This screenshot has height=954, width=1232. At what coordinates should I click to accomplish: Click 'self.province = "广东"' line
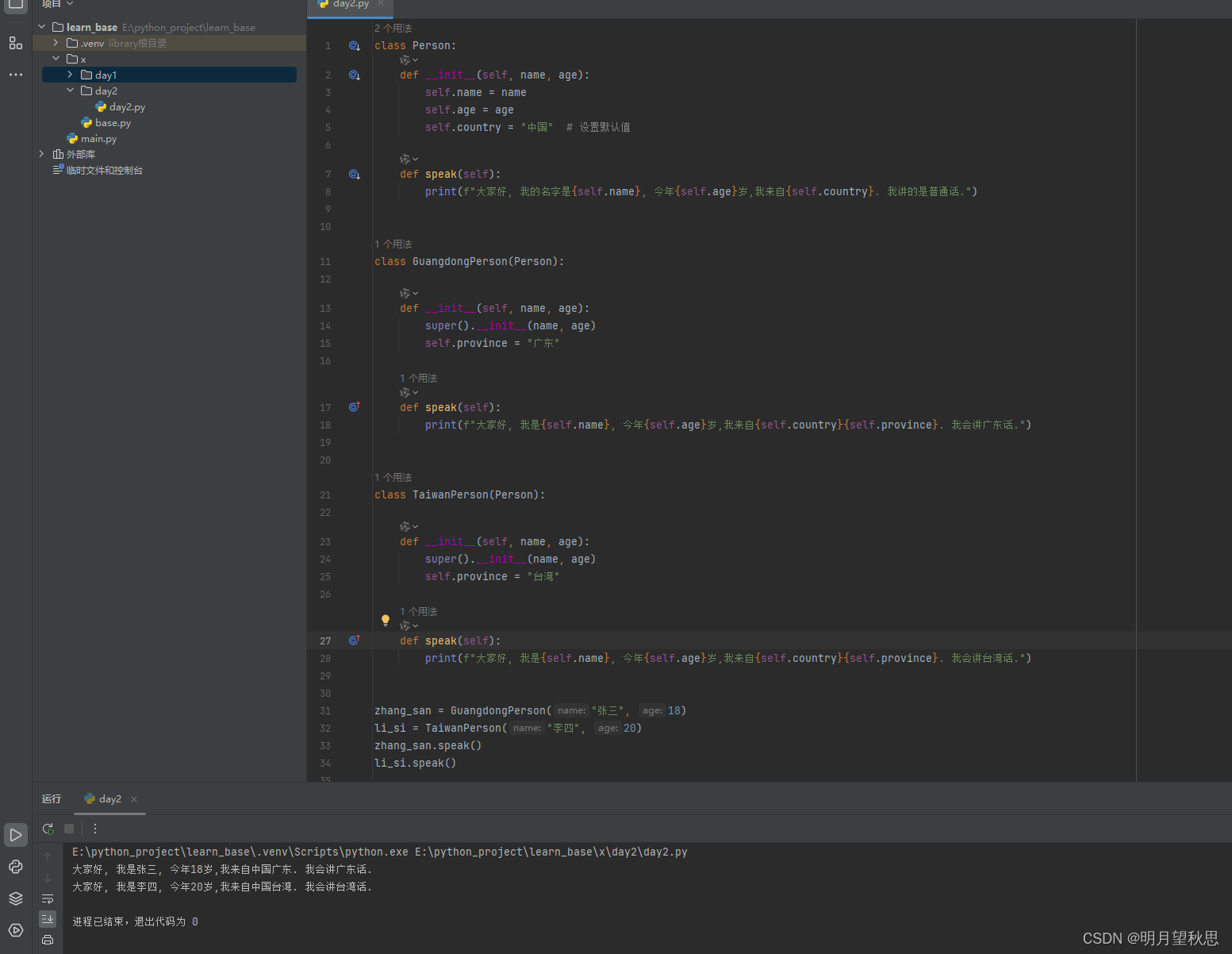[492, 344]
